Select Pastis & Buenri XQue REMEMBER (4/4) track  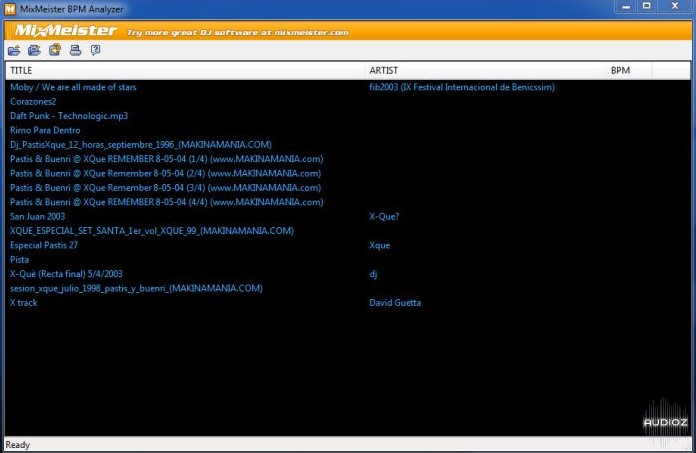click(x=166, y=202)
